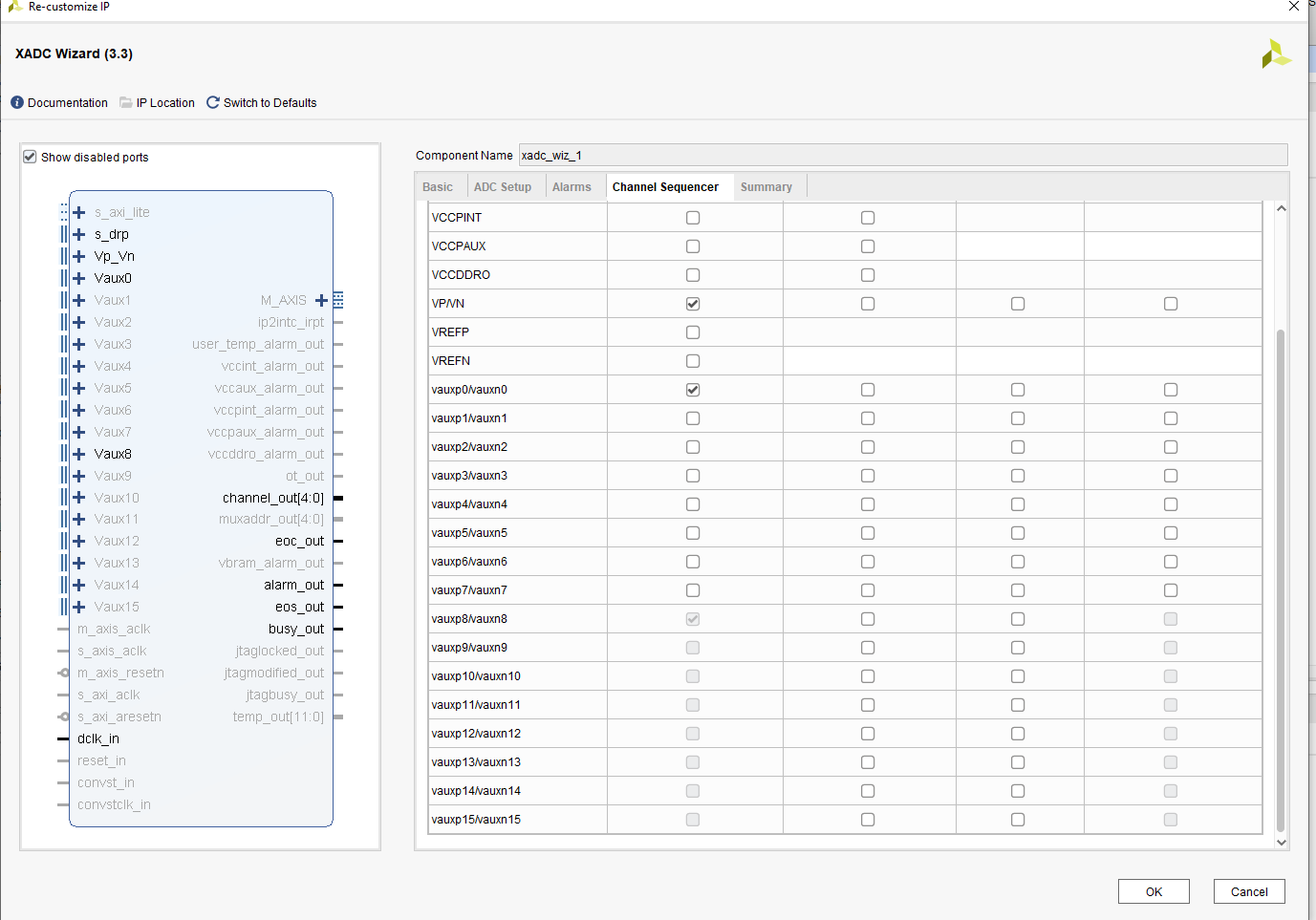Expand the Vaux12 port plus icon

(x=79, y=541)
